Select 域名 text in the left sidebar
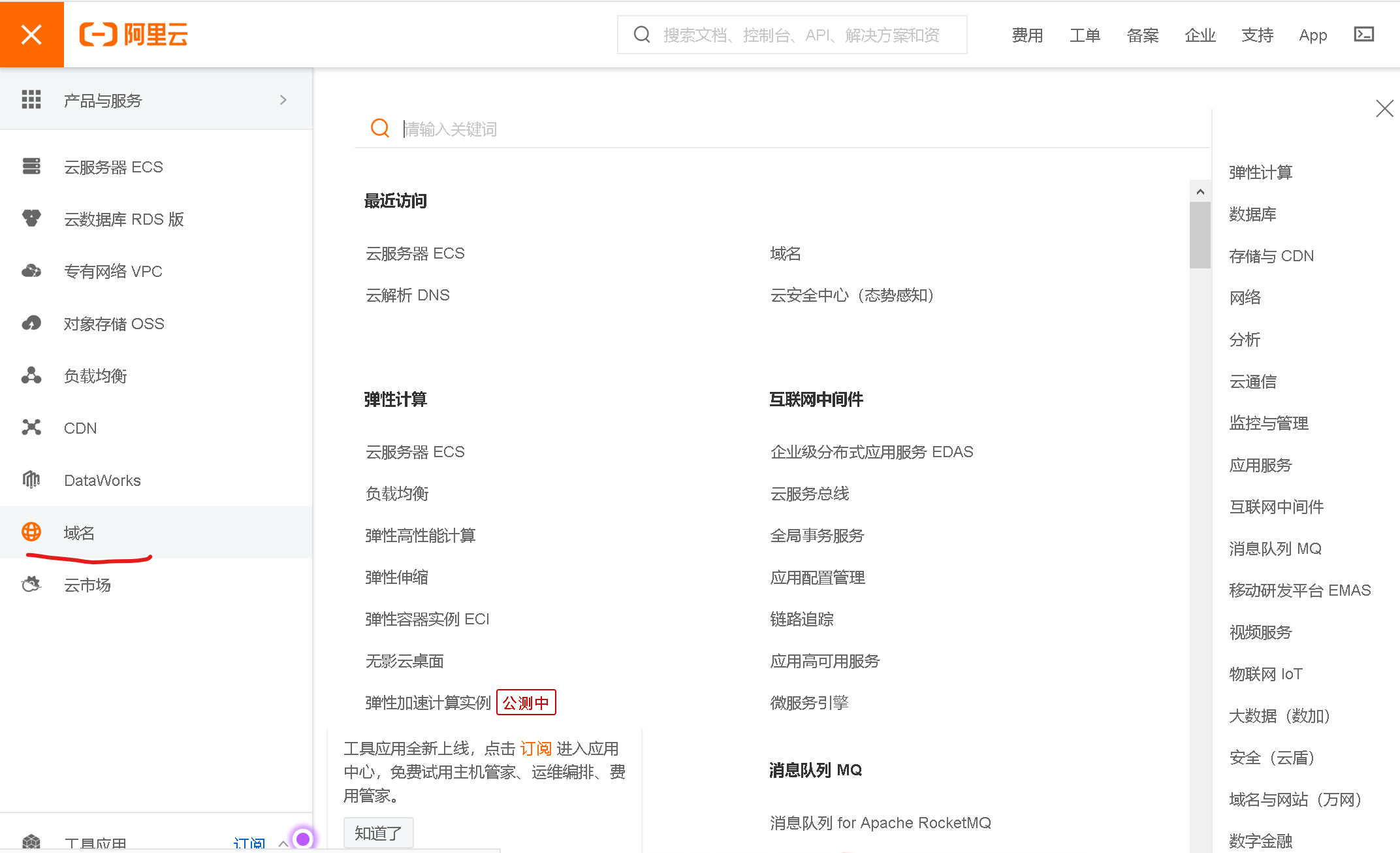Viewport: 1400px width, 853px height. (x=79, y=533)
